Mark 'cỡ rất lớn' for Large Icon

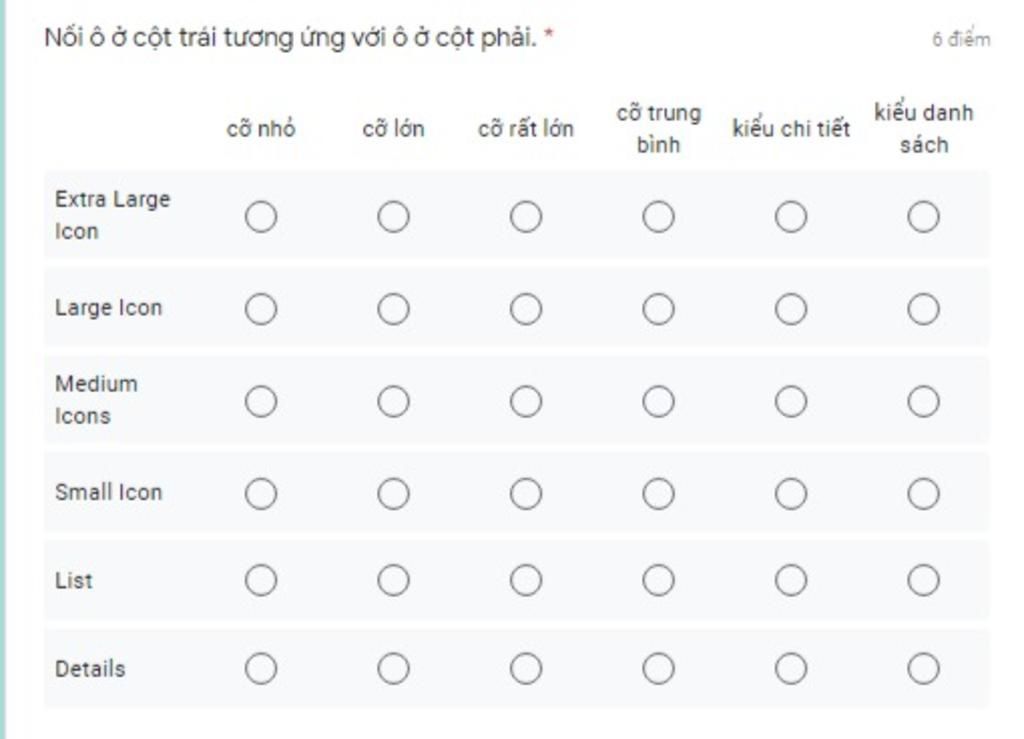tap(526, 309)
